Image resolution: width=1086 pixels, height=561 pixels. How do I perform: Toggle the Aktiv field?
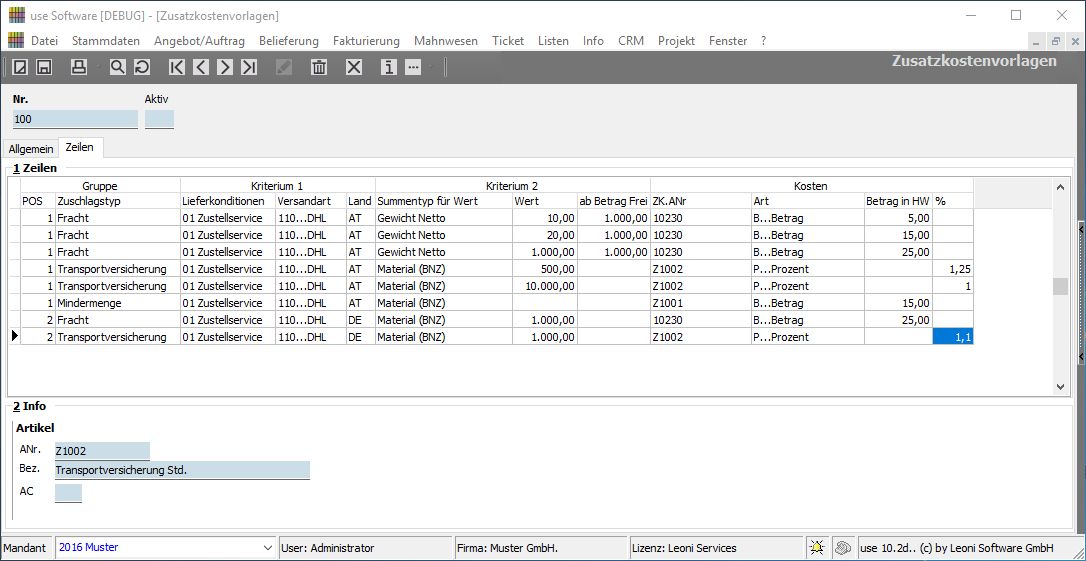pyautogui.click(x=159, y=119)
